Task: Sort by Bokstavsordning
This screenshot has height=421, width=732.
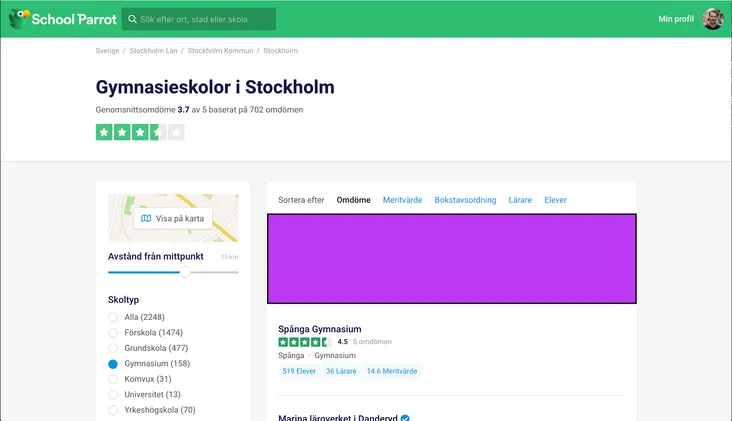Action: tap(465, 200)
